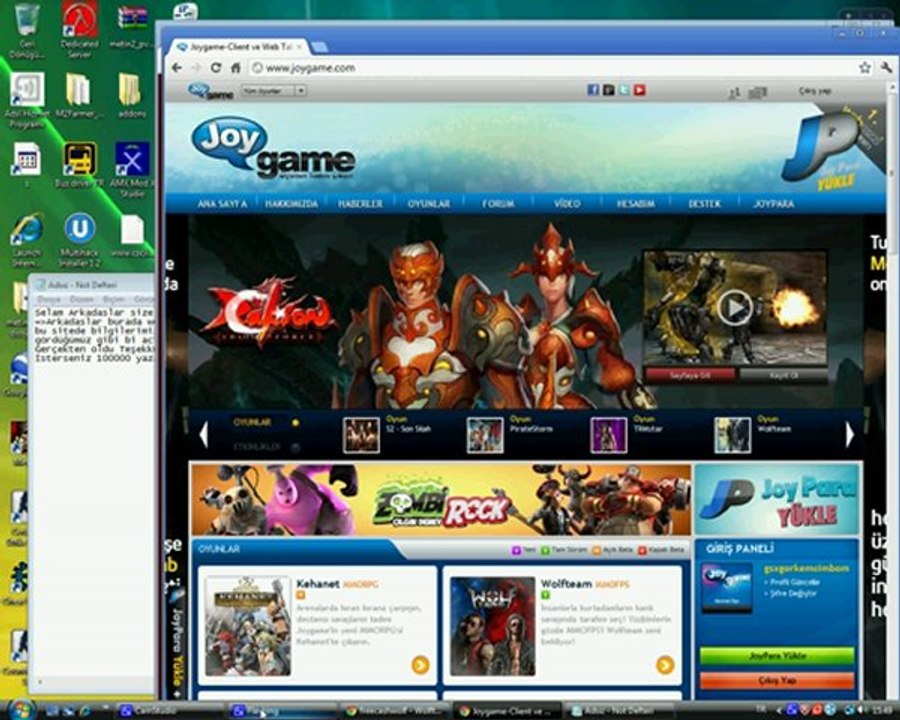This screenshot has height=720, width=900.
Task: Select the ETKİNLİKLER radio option in the carousel
Action: [x=295, y=447]
